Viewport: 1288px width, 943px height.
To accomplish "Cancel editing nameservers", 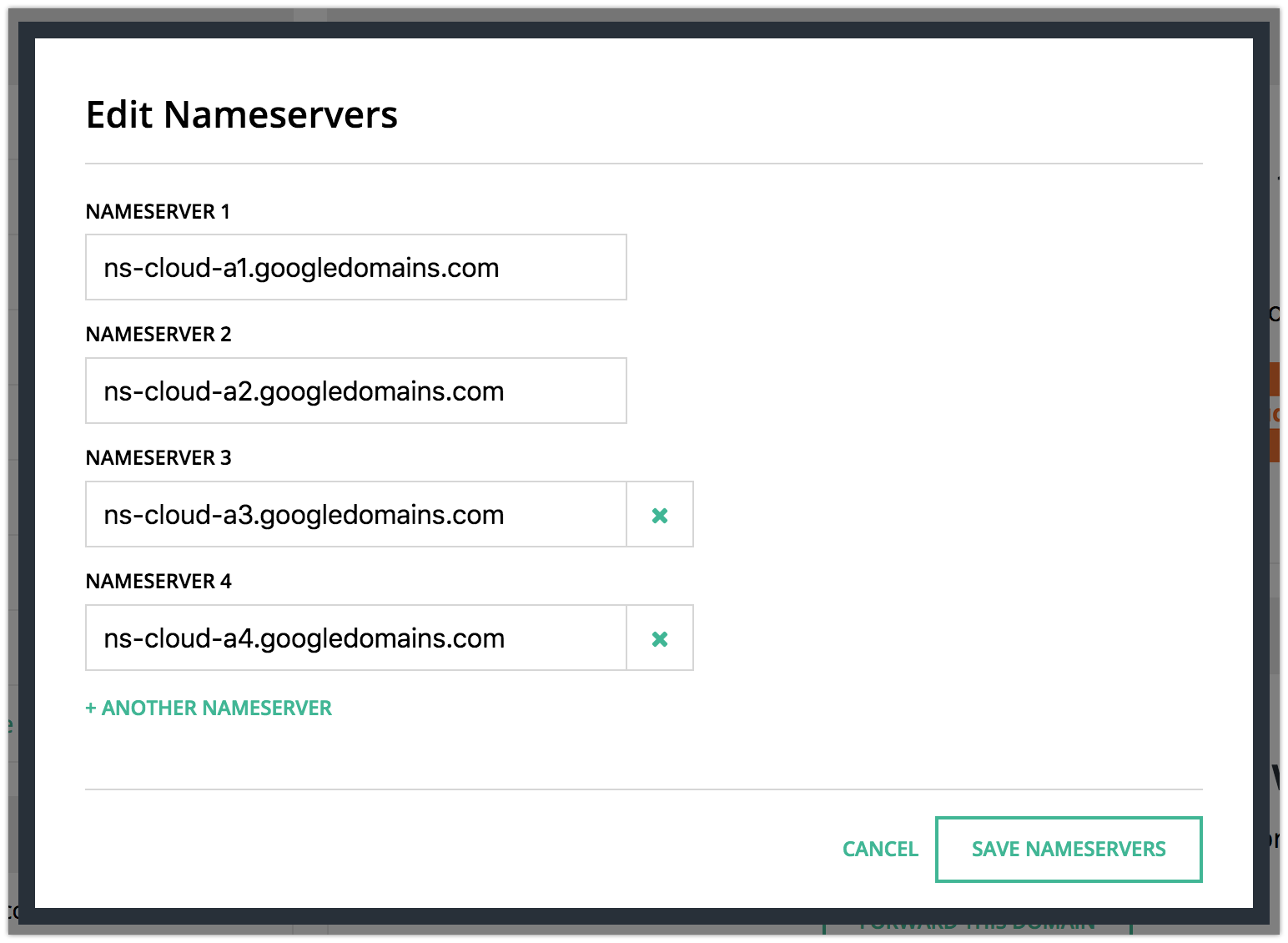I will click(x=880, y=850).
